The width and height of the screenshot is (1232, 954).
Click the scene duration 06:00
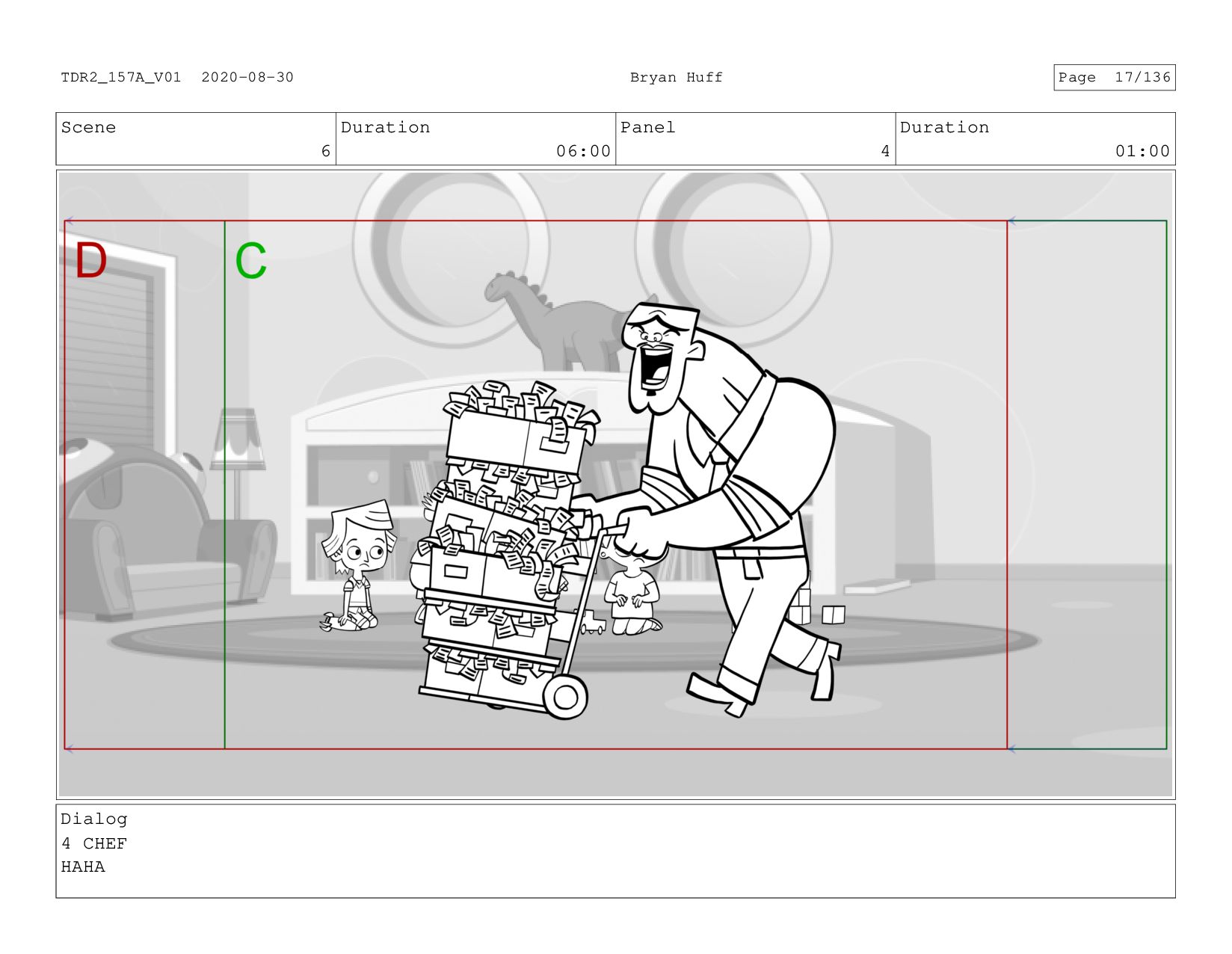[583, 151]
